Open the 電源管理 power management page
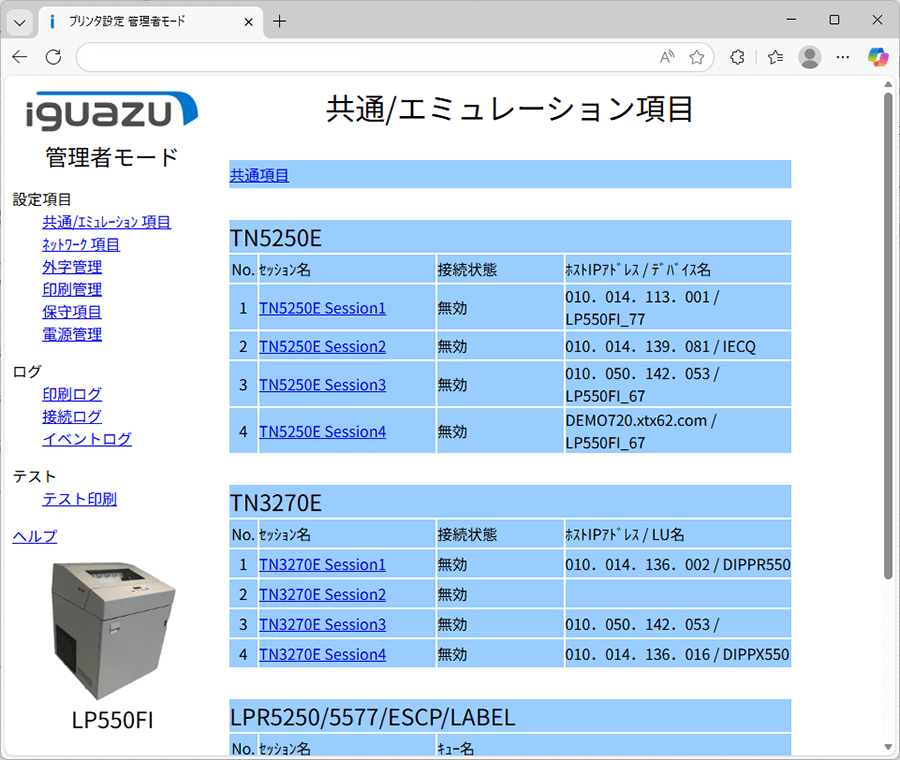Image resolution: width=900 pixels, height=760 pixels. [x=71, y=334]
